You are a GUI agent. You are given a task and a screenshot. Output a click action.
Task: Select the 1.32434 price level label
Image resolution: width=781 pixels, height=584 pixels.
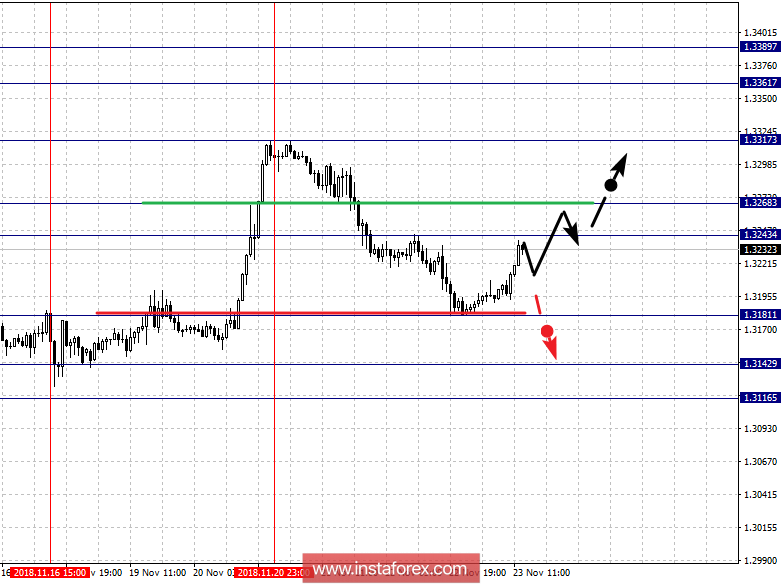(760, 235)
